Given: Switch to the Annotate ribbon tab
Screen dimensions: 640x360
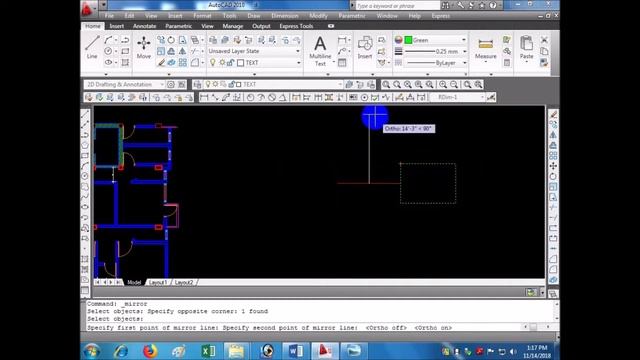Looking at the screenshot, I should [x=144, y=26].
